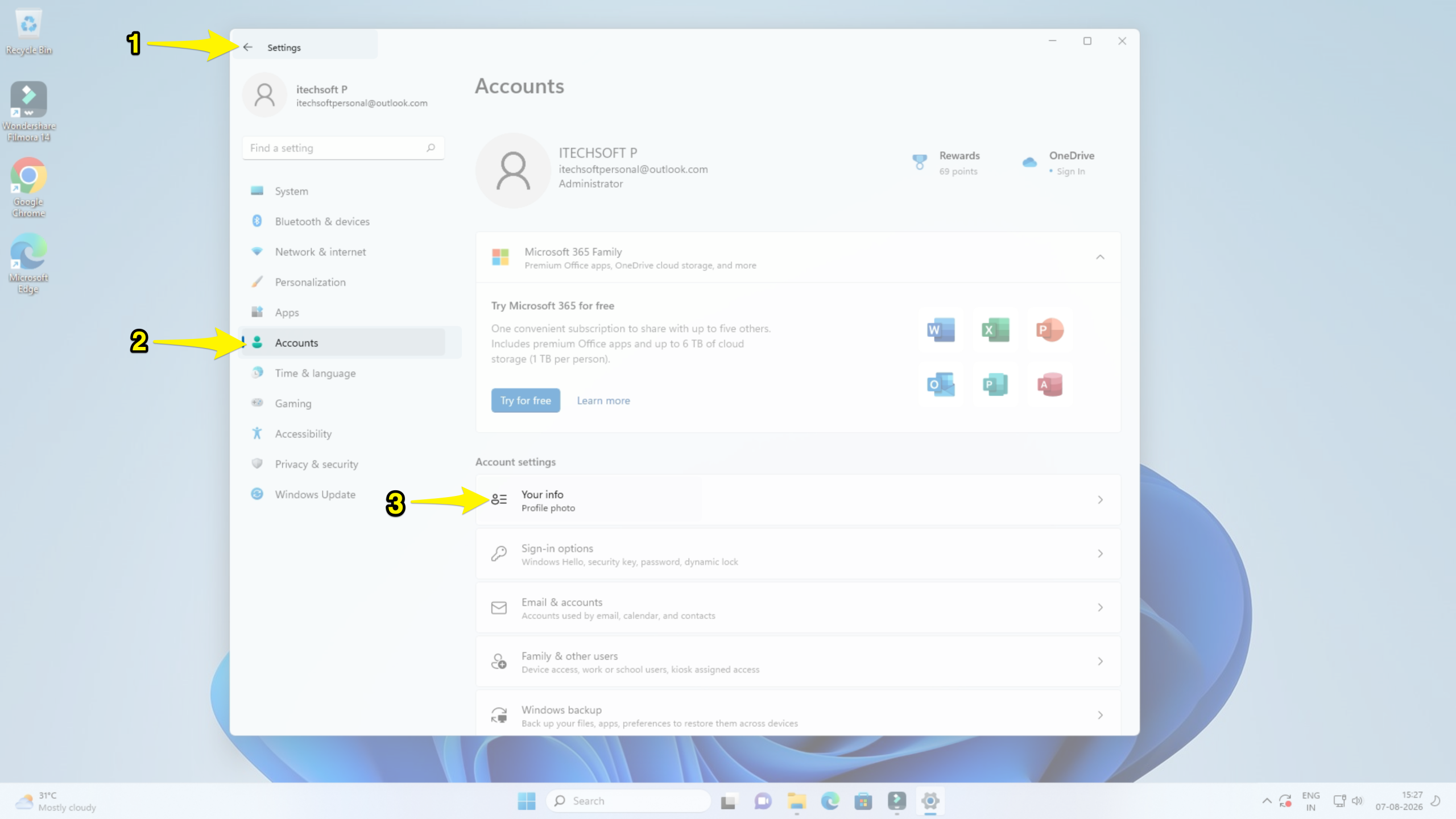Click the Find a setting field
1456x819 pixels.
(x=343, y=148)
